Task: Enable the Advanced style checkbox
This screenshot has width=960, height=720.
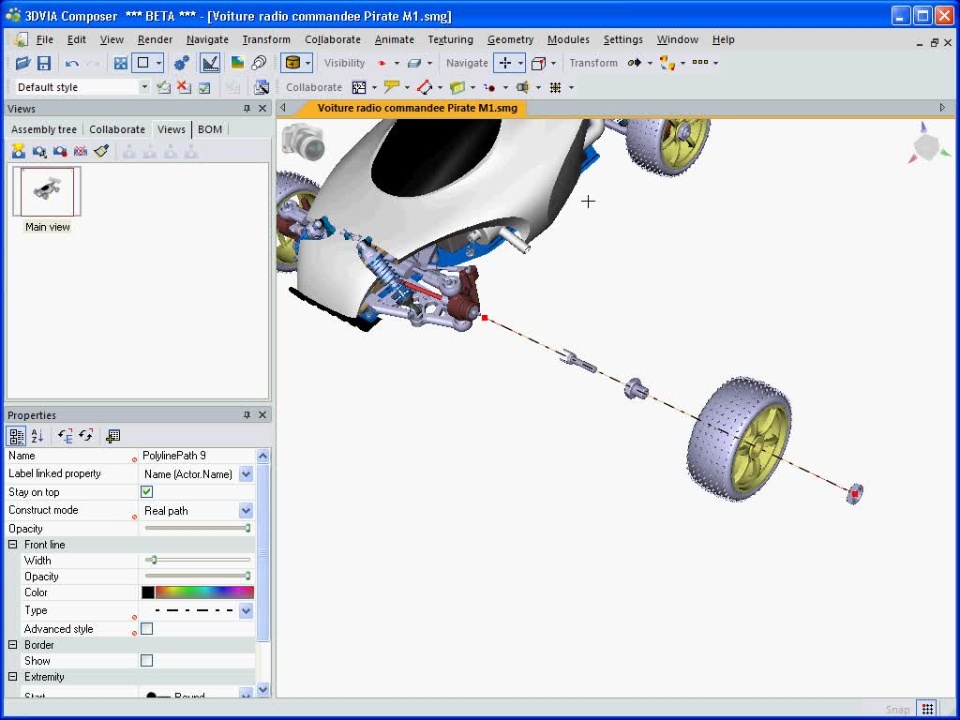Action: (x=147, y=629)
